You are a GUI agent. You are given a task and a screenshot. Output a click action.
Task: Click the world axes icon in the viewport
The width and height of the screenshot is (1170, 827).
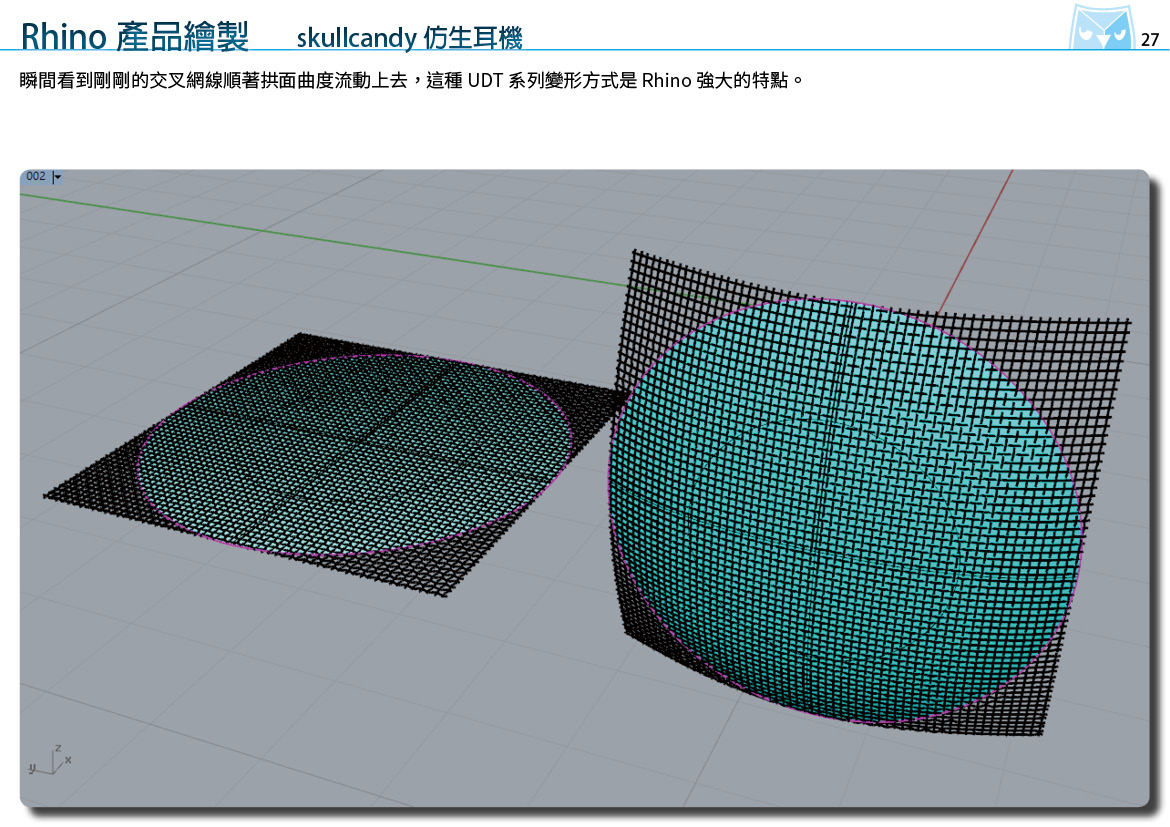pos(50,760)
